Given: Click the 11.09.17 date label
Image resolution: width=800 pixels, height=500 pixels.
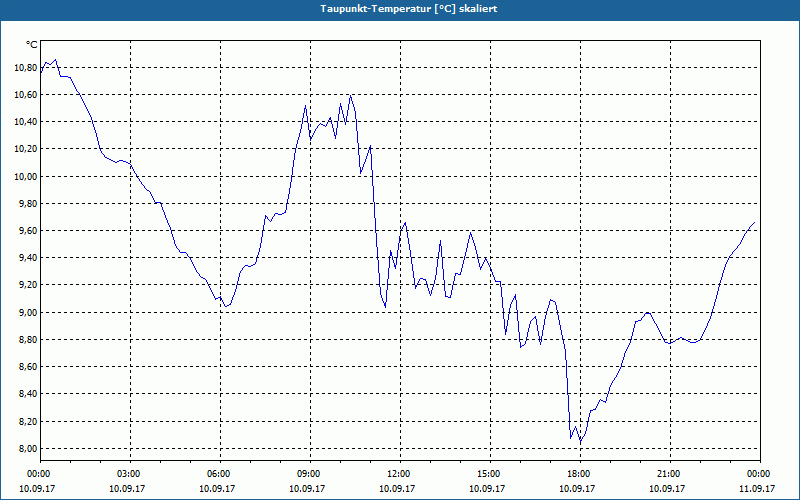Looking at the screenshot, I should click(757, 488).
